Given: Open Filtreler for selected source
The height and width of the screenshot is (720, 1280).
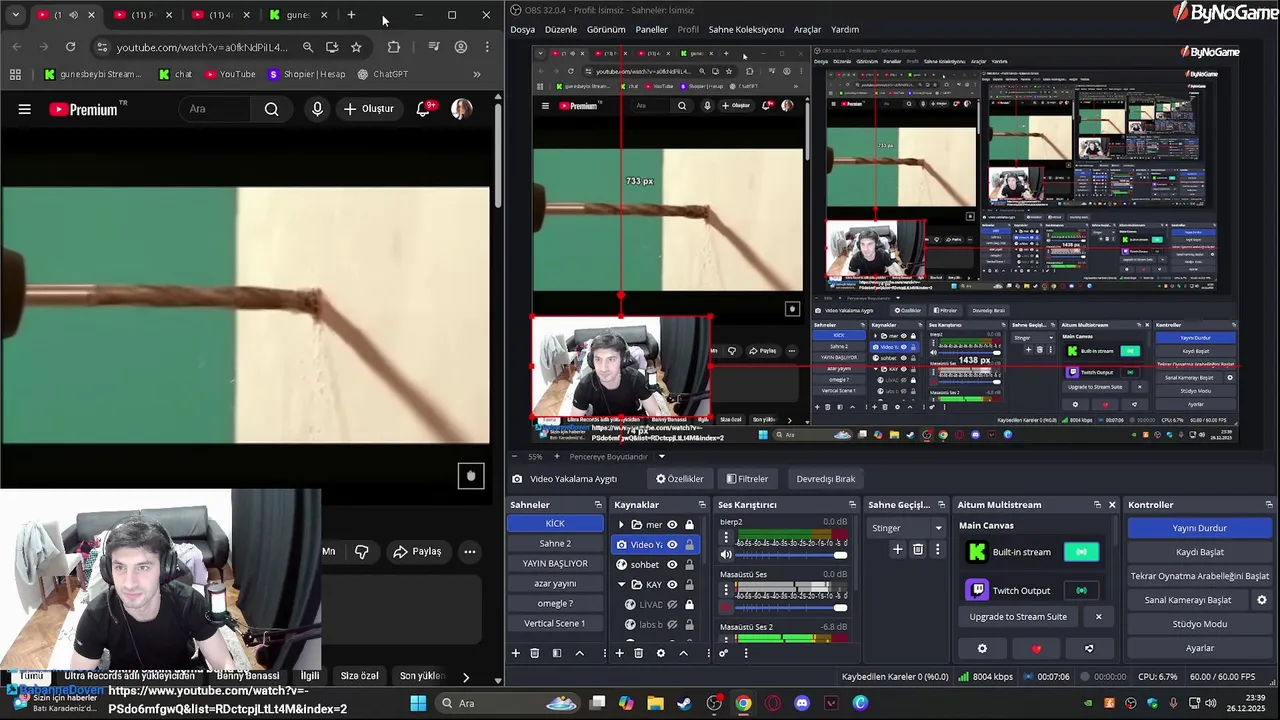Looking at the screenshot, I should (x=747, y=479).
